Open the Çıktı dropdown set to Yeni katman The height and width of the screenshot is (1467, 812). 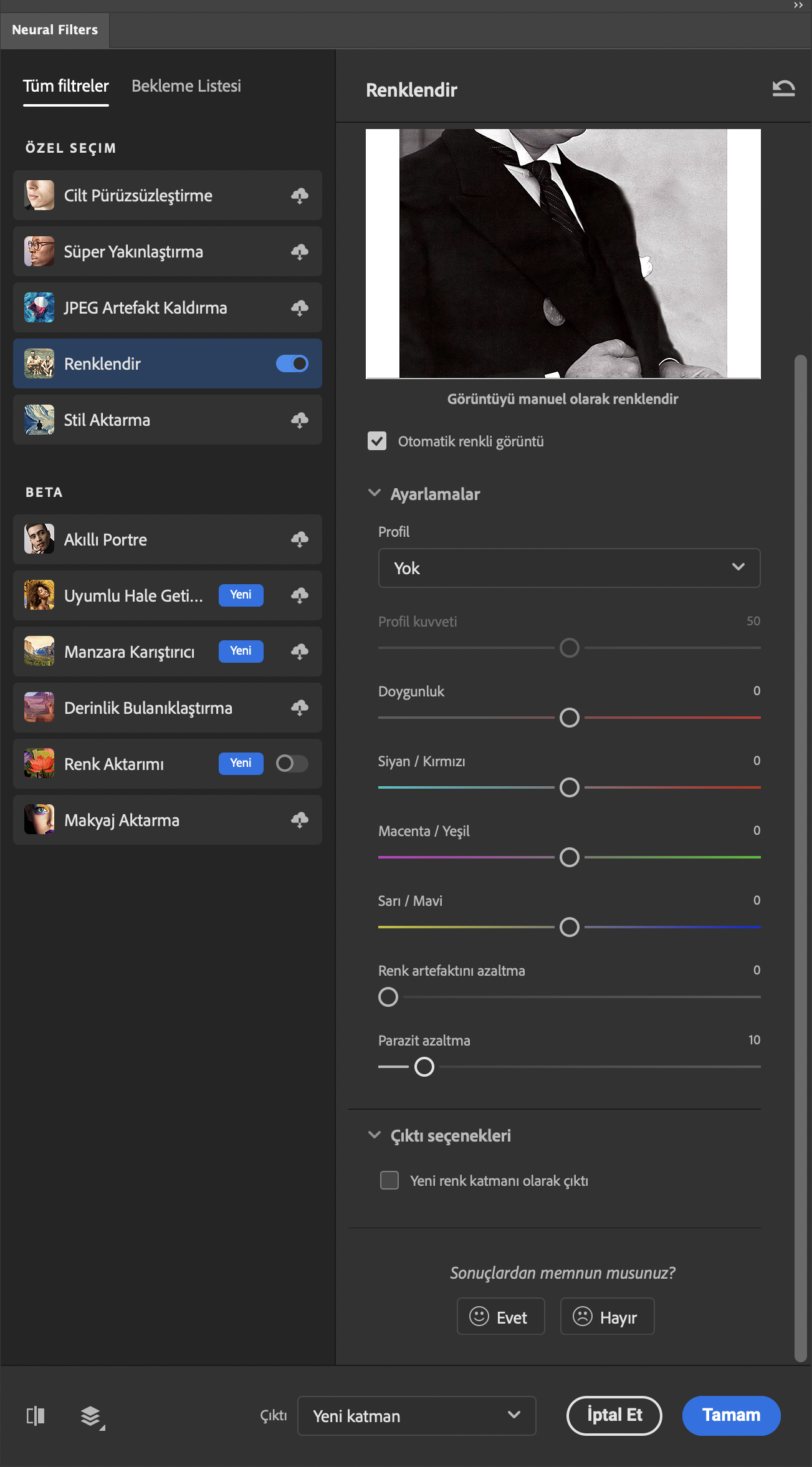416,1416
